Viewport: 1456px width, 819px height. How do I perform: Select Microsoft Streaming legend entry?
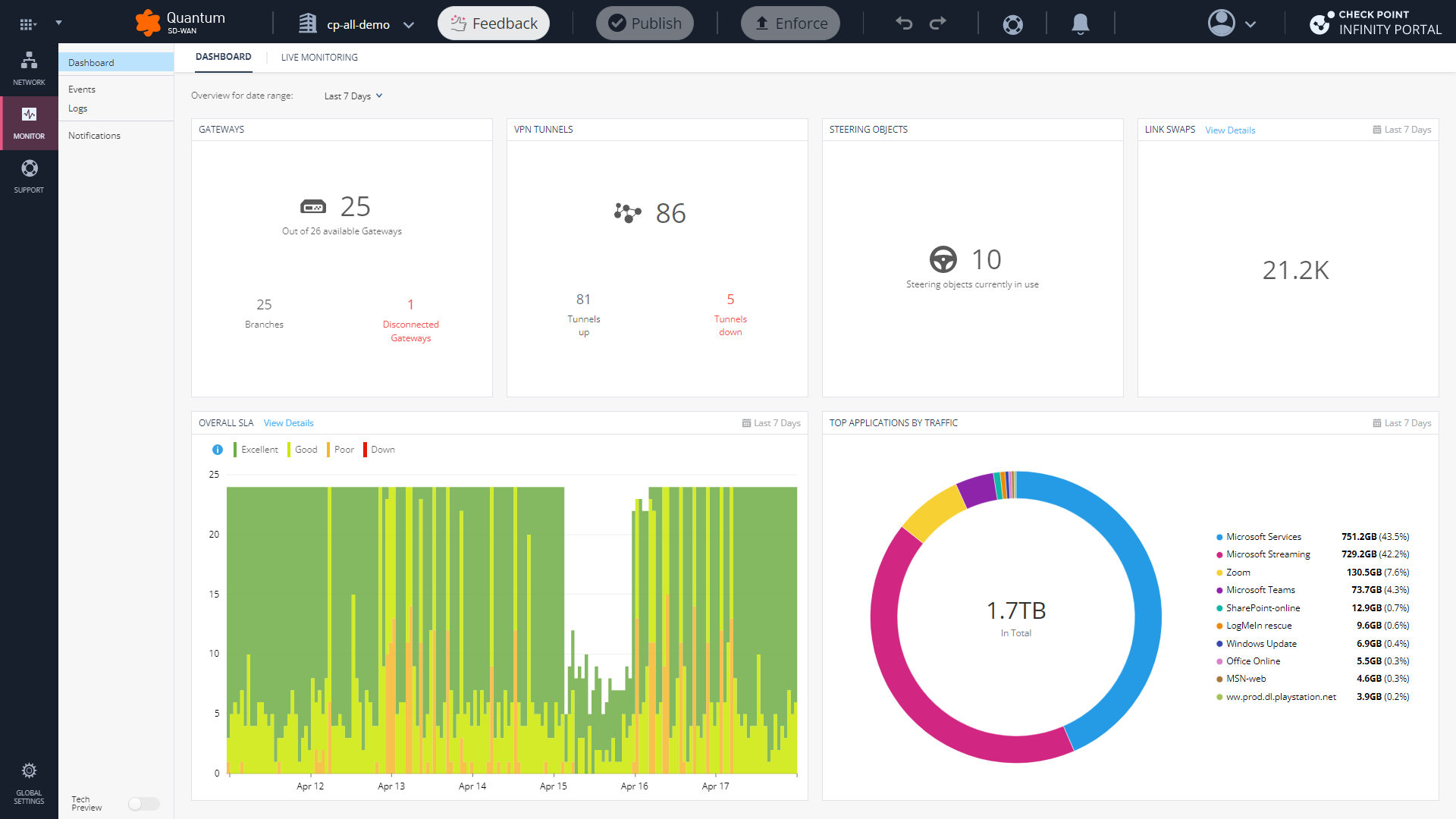1312,554
